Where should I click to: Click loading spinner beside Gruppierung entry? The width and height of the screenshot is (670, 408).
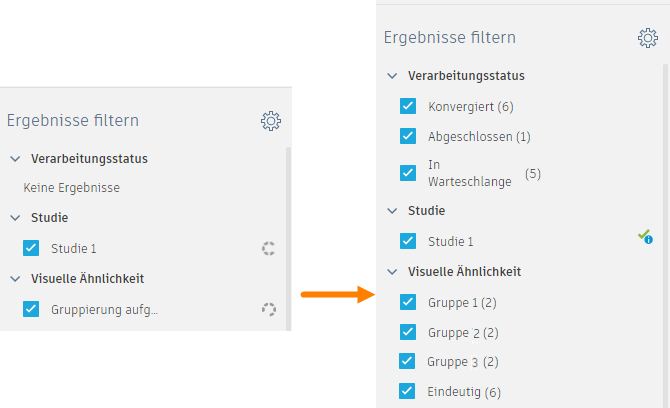coord(268,309)
